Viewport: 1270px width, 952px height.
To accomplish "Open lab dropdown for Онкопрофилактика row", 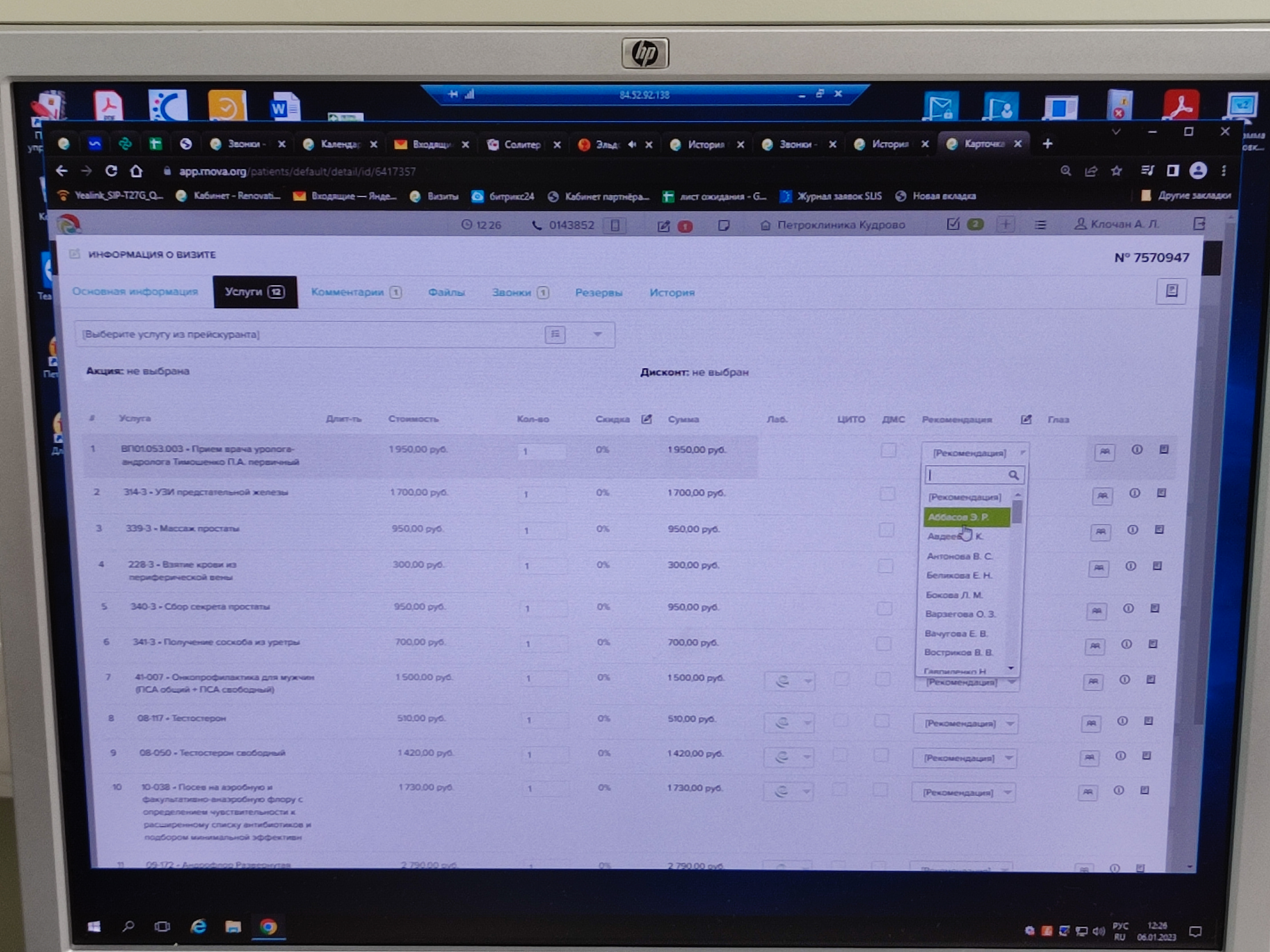I will click(790, 681).
